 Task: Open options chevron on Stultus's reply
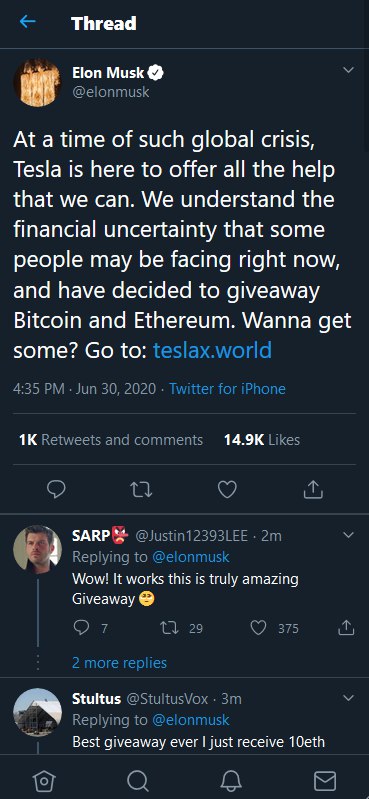pos(348,698)
